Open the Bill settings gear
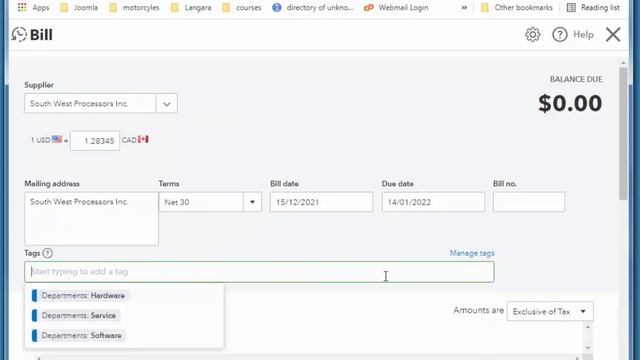The image size is (640, 360). click(x=532, y=35)
